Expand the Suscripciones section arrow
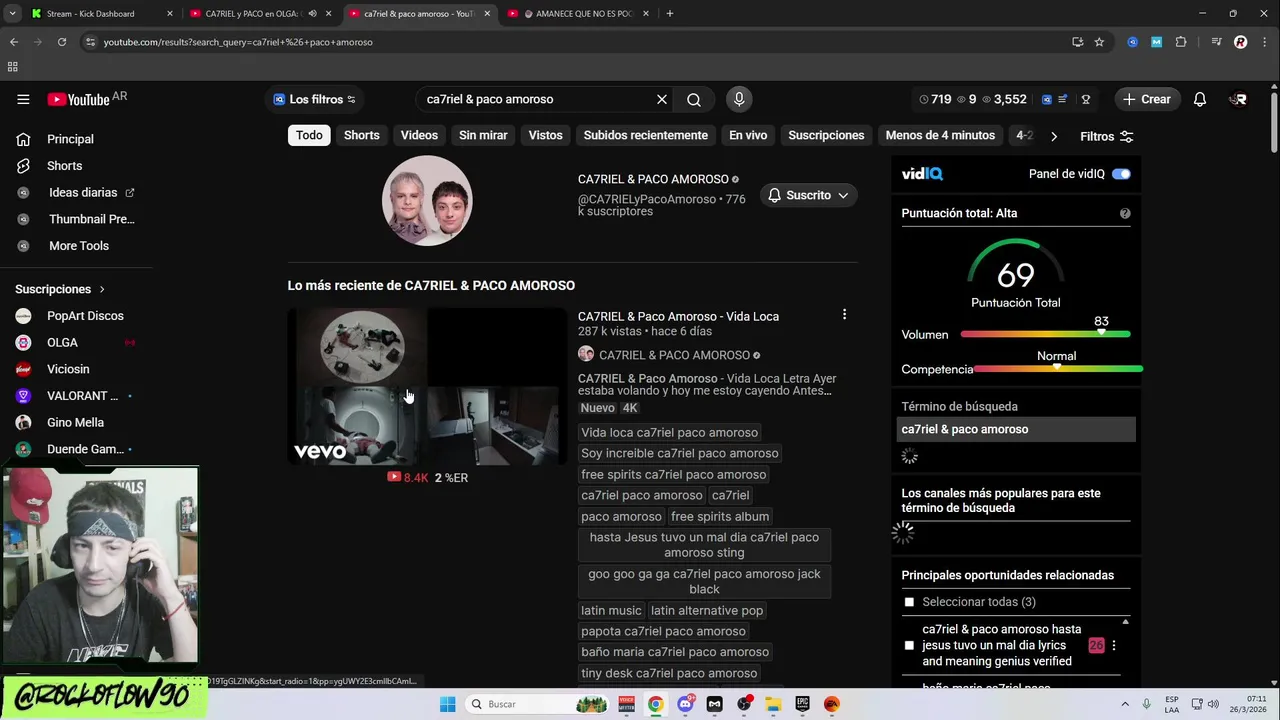The width and height of the screenshot is (1280, 720). (x=101, y=289)
